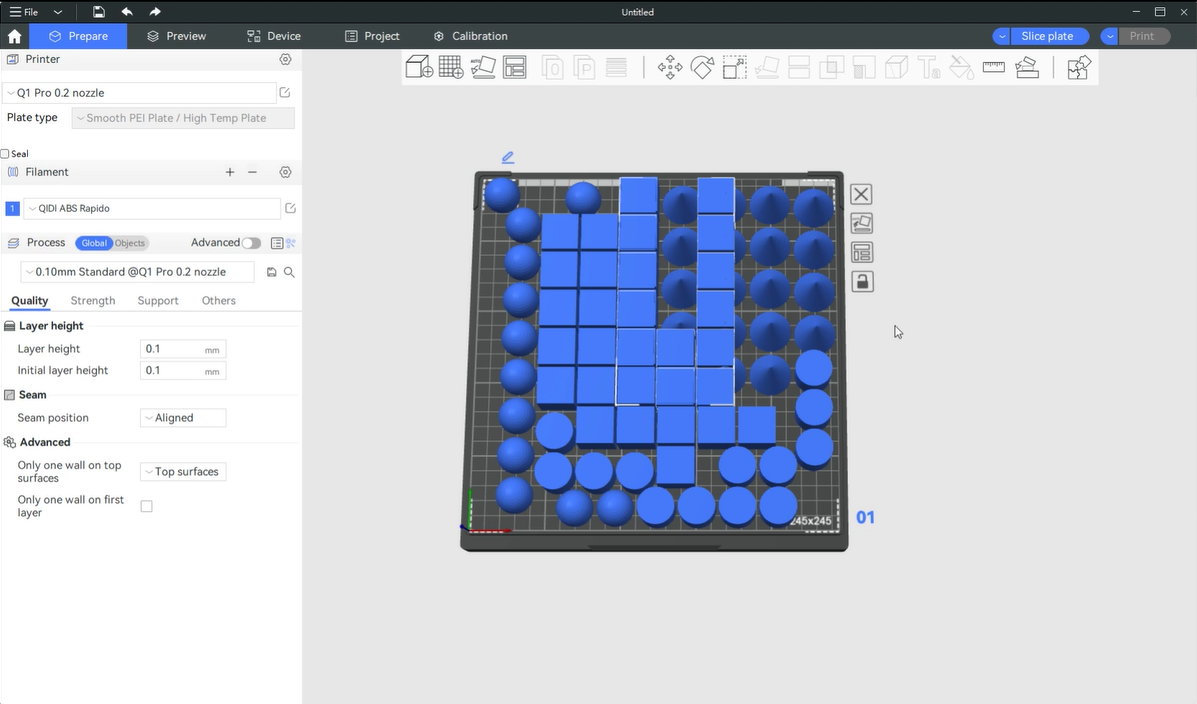Switch to the Preview tab

point(176,36)
